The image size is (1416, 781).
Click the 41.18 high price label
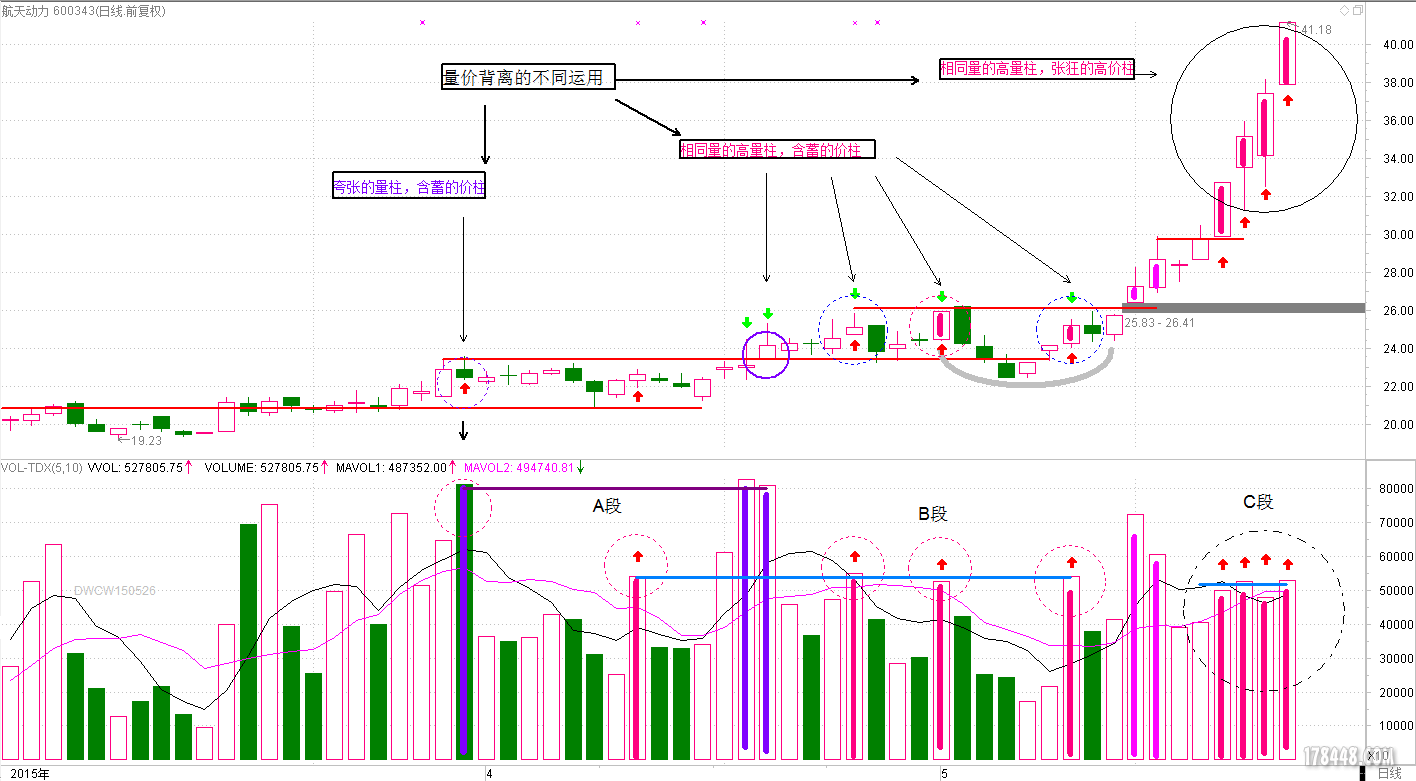pos(1316,30)
